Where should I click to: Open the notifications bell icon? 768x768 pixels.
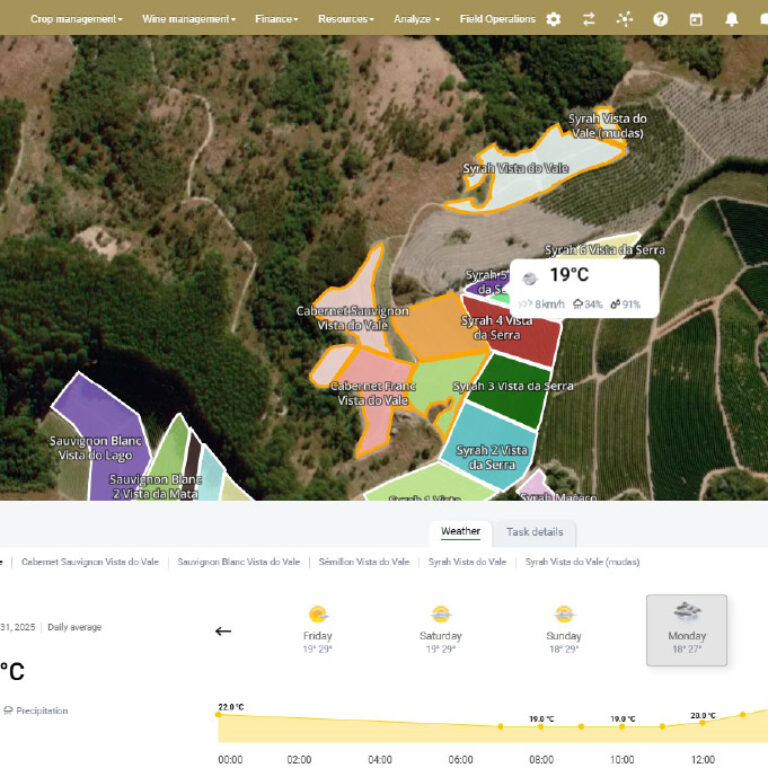[x=732, y=19]
